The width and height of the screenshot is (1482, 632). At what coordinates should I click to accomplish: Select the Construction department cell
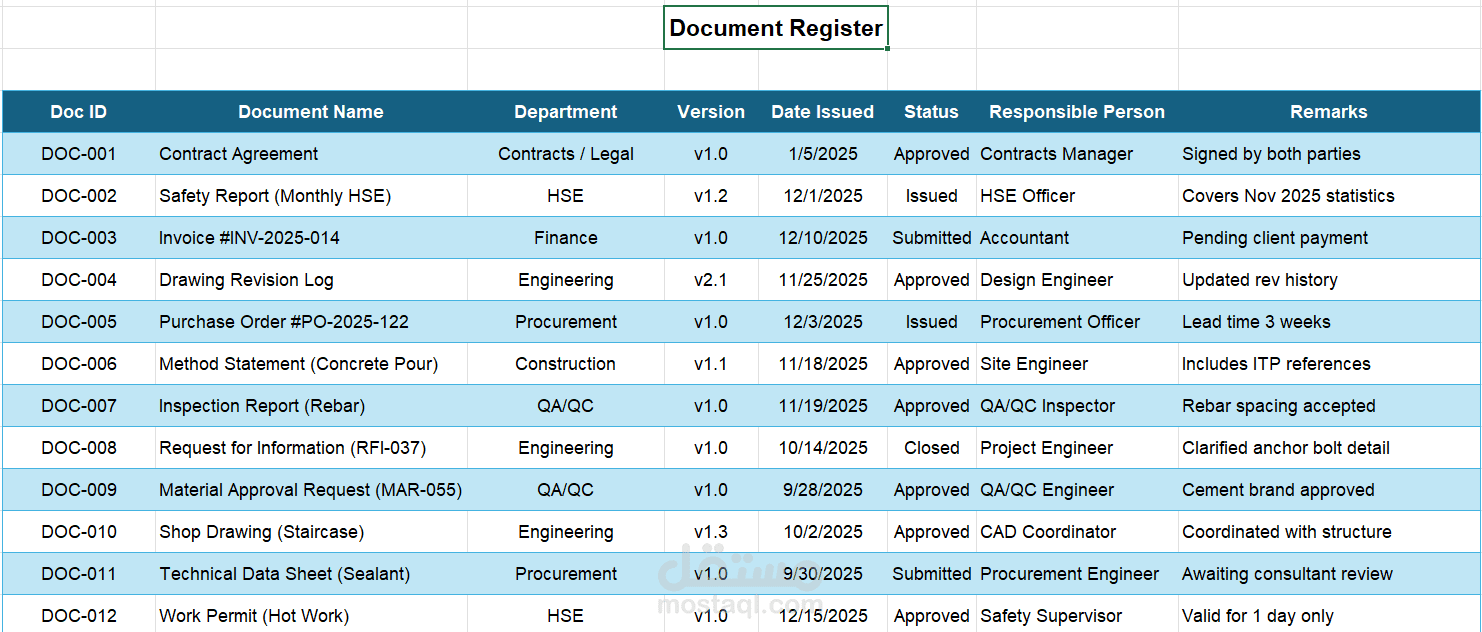(566, 364)
